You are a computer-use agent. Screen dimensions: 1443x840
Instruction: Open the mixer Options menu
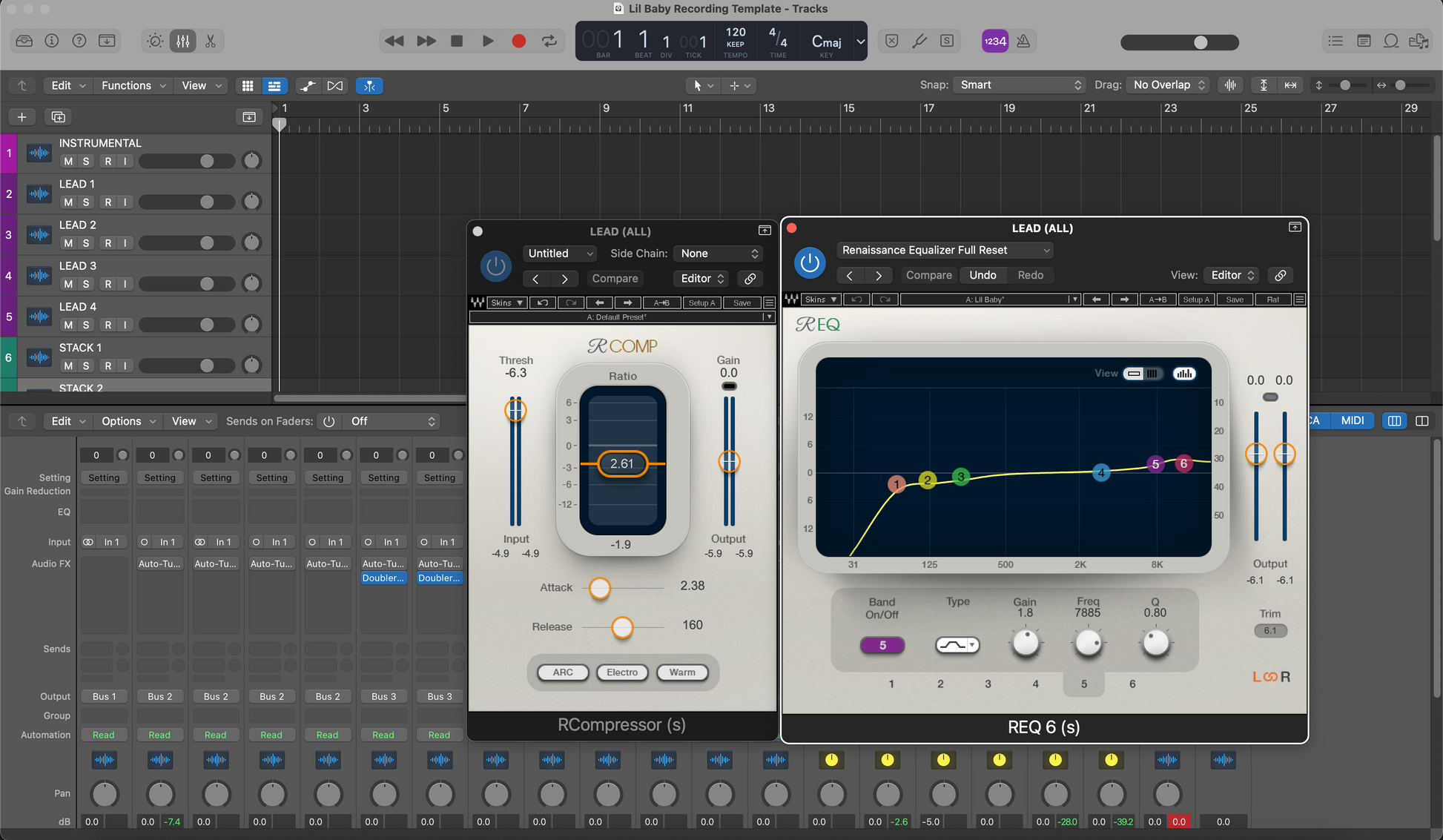(128, 421)
